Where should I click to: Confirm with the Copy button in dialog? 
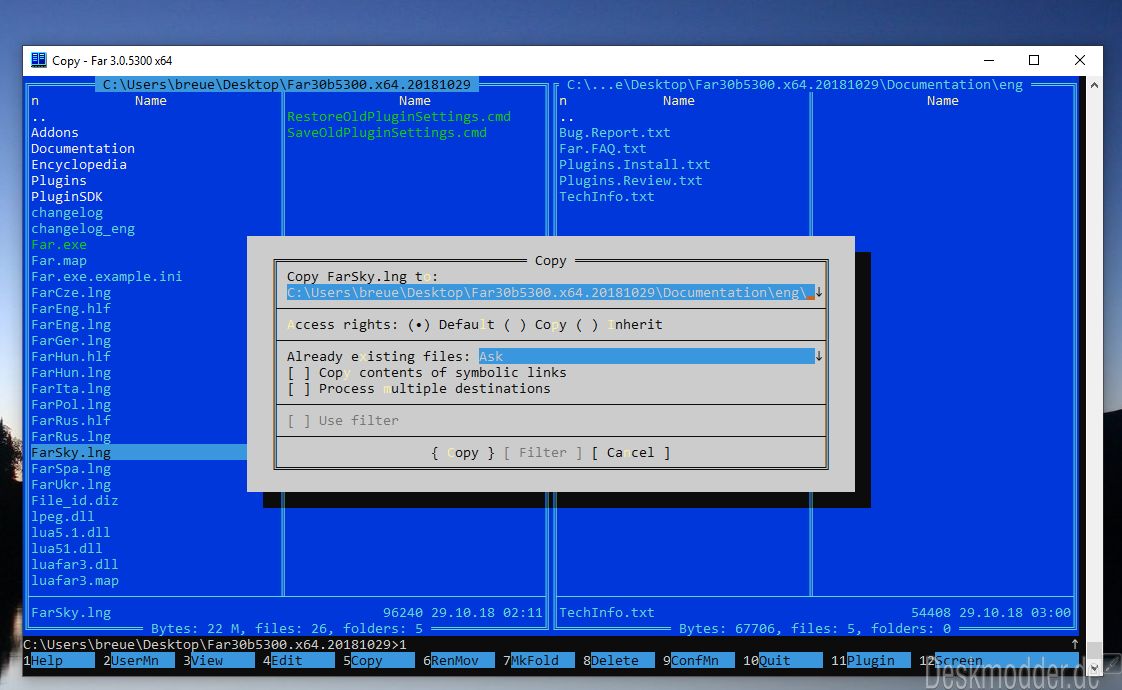[x=463, y=452]
